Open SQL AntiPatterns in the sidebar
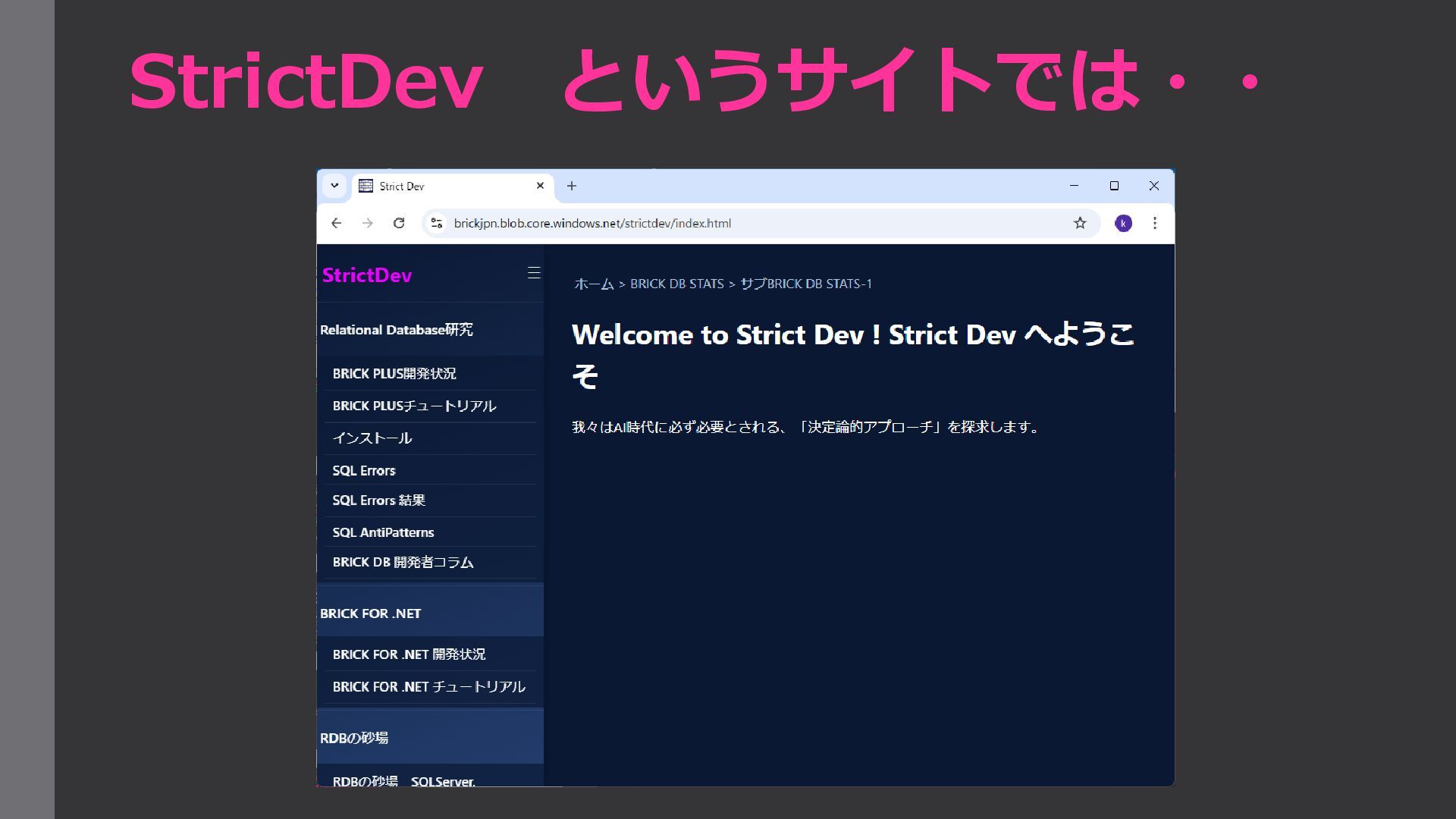Viewport: 1456px width, 819px height. [x=383, y=532]
